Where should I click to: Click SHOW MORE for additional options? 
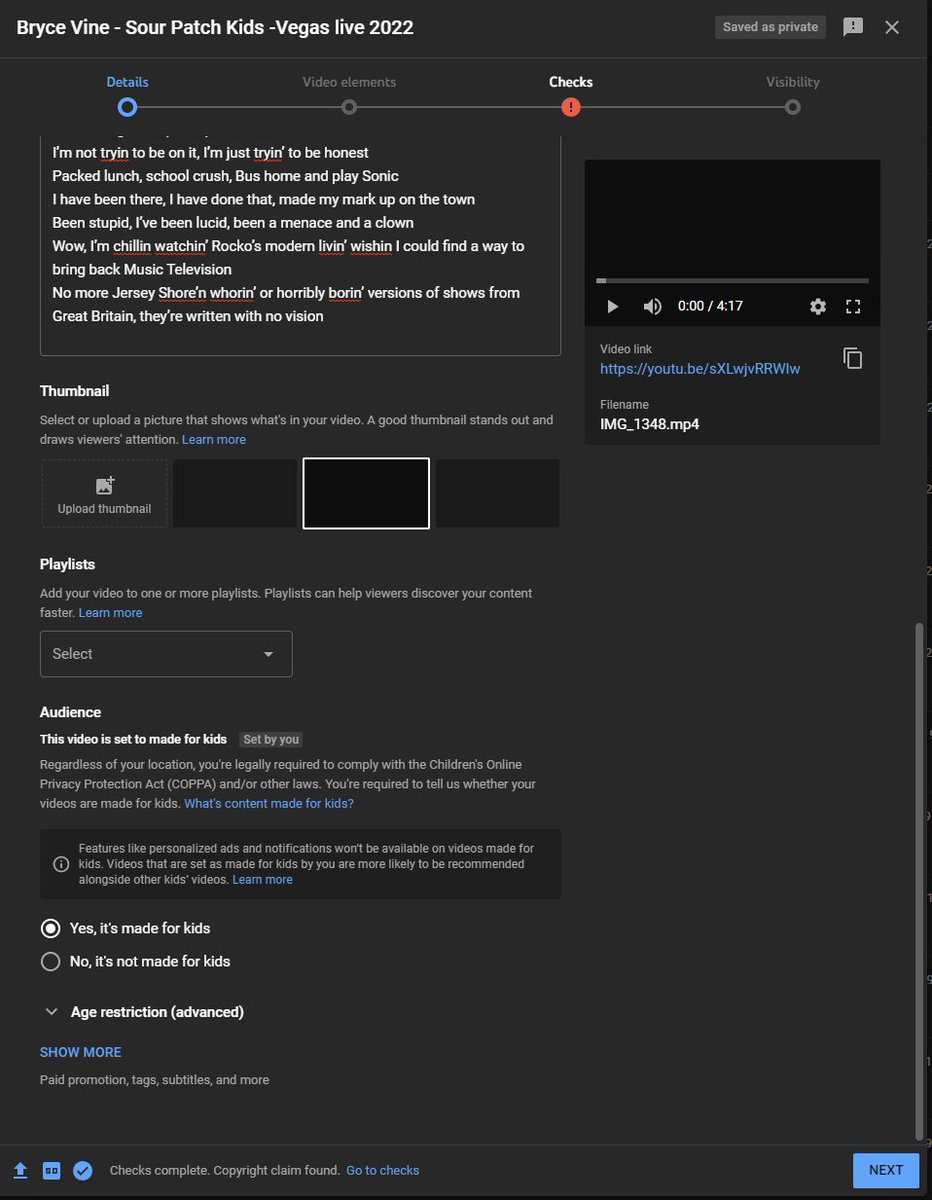coord(81,1052)
